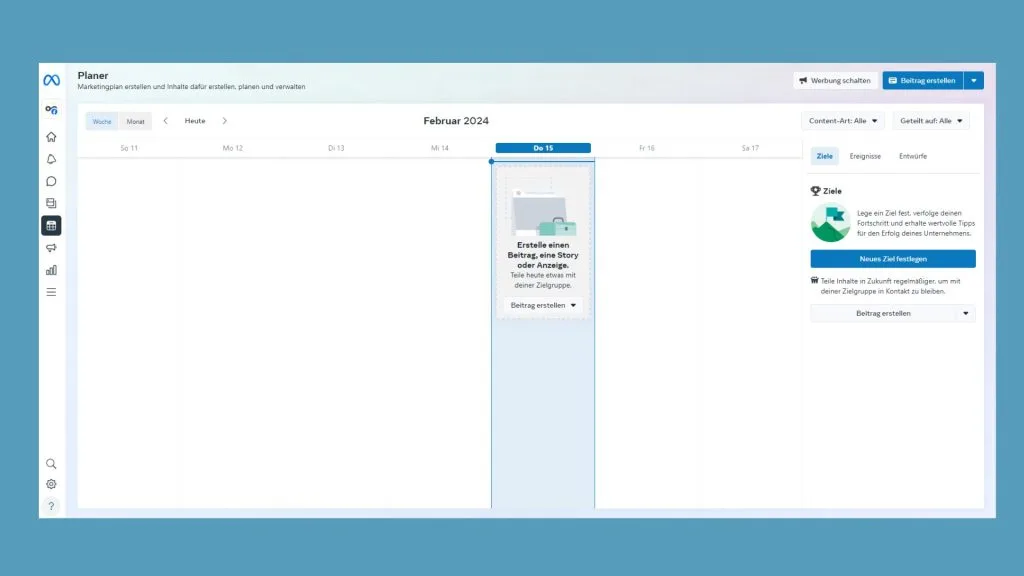The image size is (1024, 576).
Task: Open settings gear in sidebar
Action: click(x=51, y=484)
